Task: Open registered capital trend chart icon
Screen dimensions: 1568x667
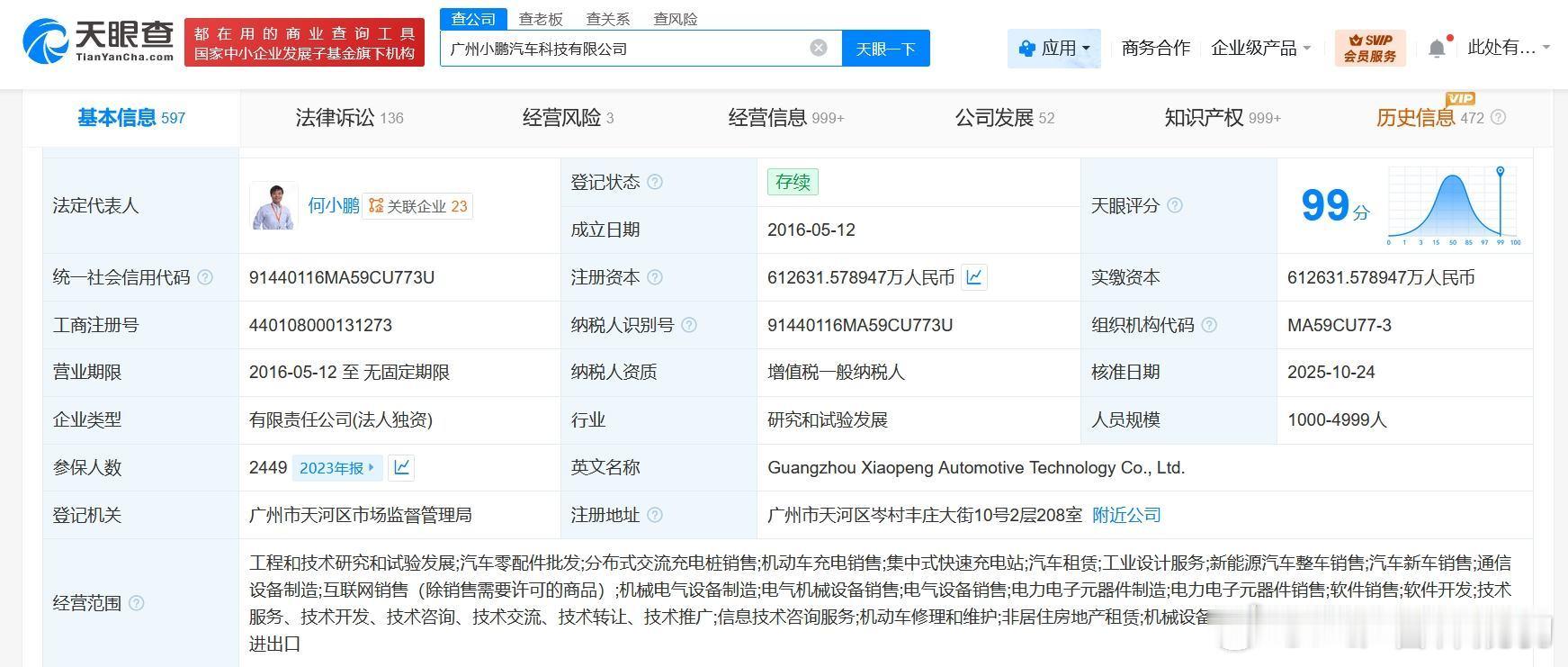Action: point(974,277)
